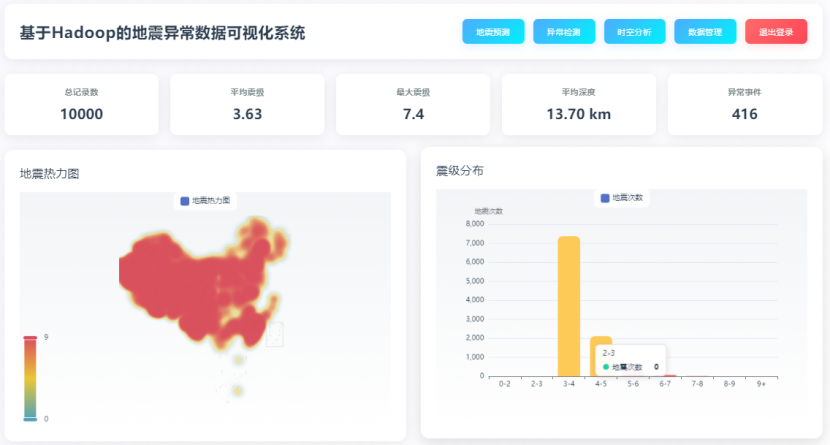Open the 地震预测 page
The height and width of the screenshot is (445, 830).
click(x=493, y=32)
